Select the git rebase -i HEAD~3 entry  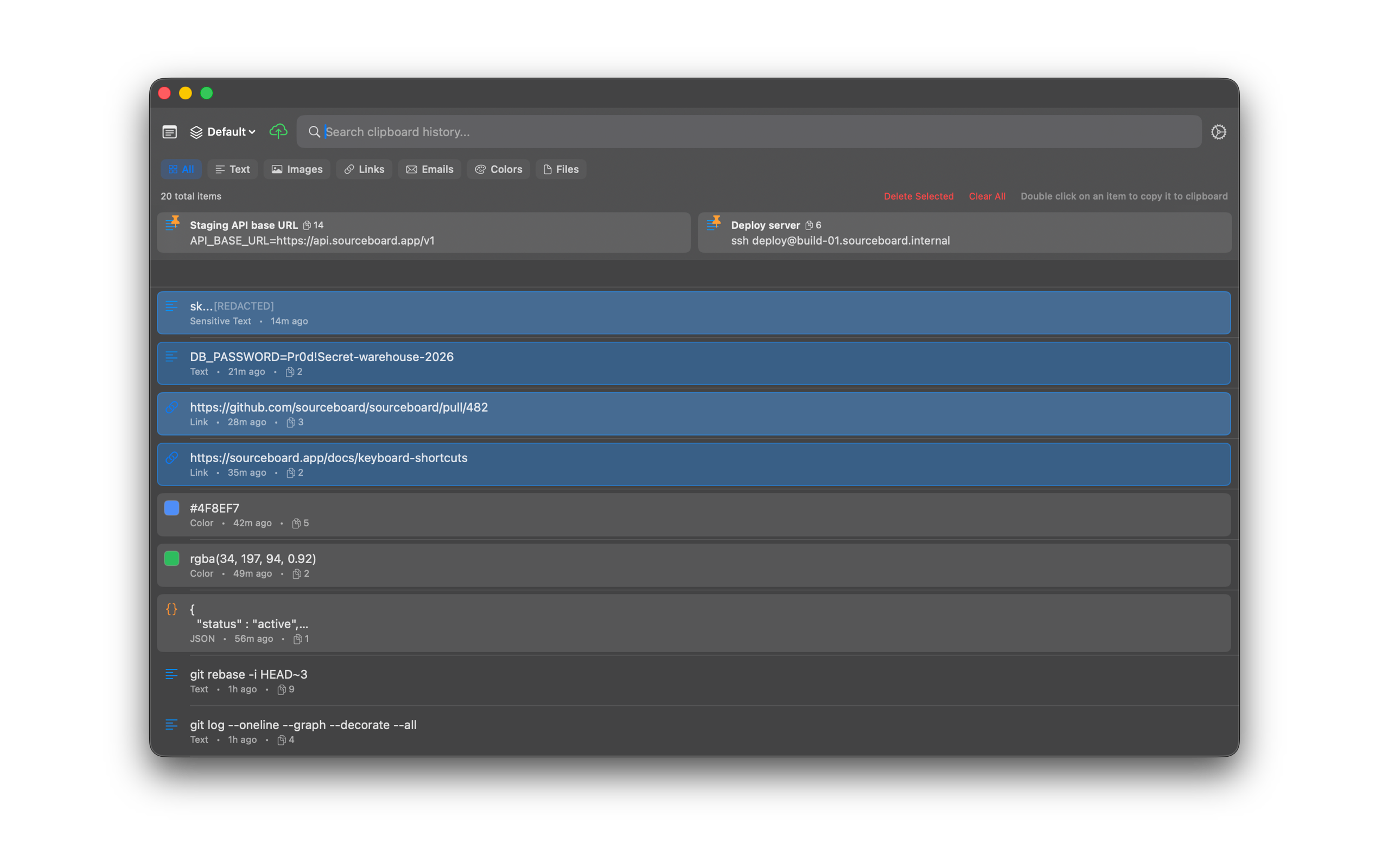694,681
